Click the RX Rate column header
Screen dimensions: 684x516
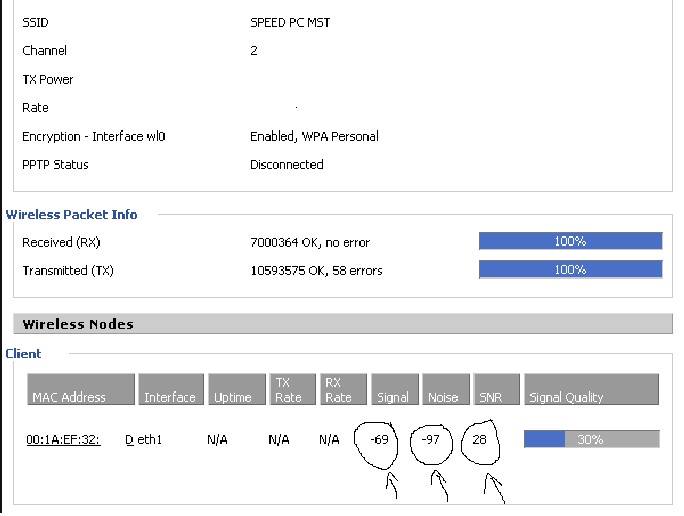point(343,390)
